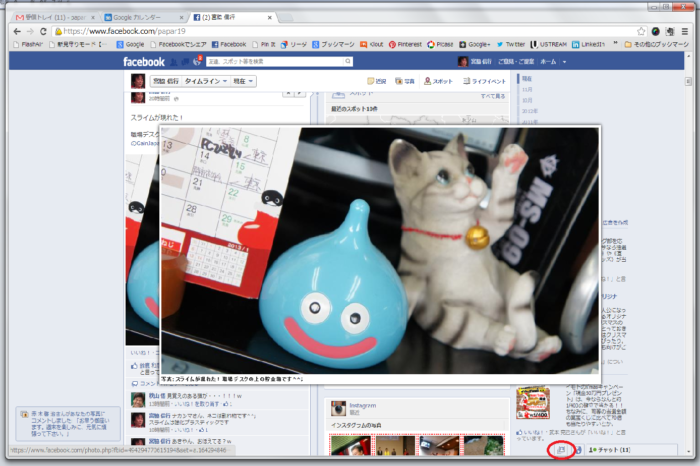
Task: Go back with the browser Back arrow
Action: [17, 31]
